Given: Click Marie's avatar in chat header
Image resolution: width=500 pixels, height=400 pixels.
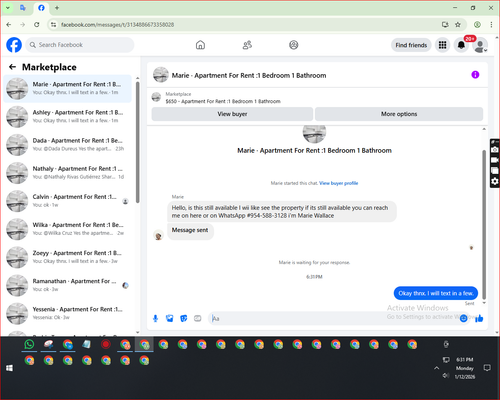Looking at the screenshot, I should coord(161,75).
